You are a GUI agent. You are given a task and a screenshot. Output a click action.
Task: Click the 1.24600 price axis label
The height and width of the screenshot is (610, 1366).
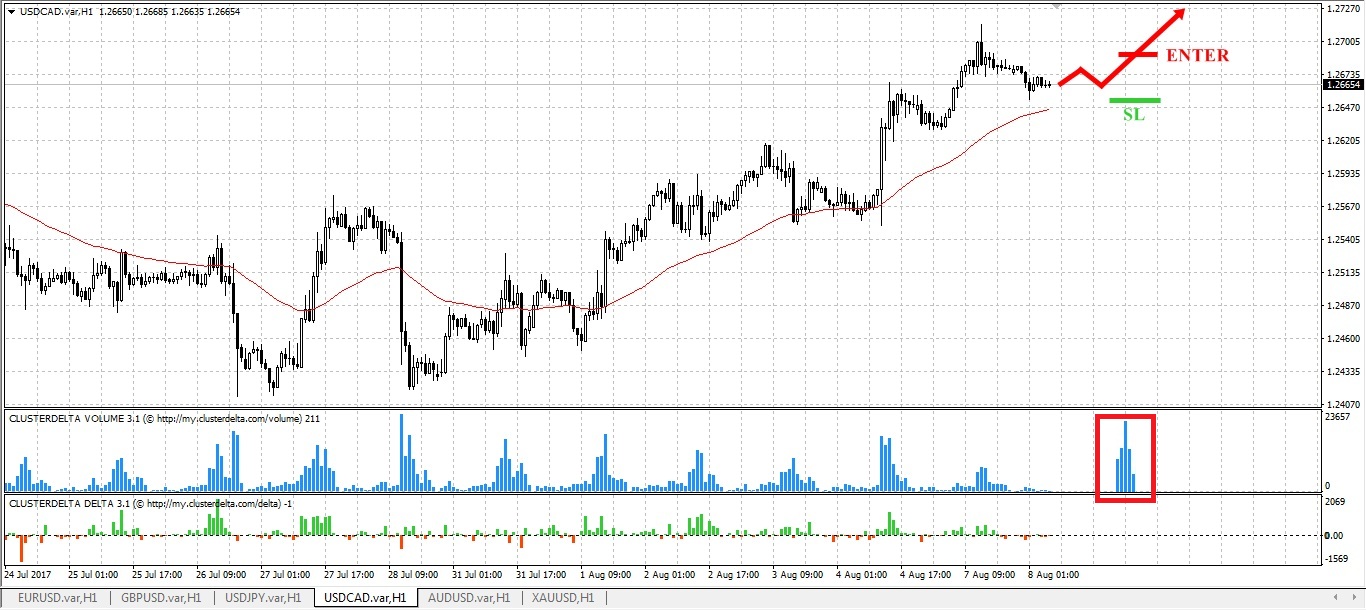(1342, 339)
